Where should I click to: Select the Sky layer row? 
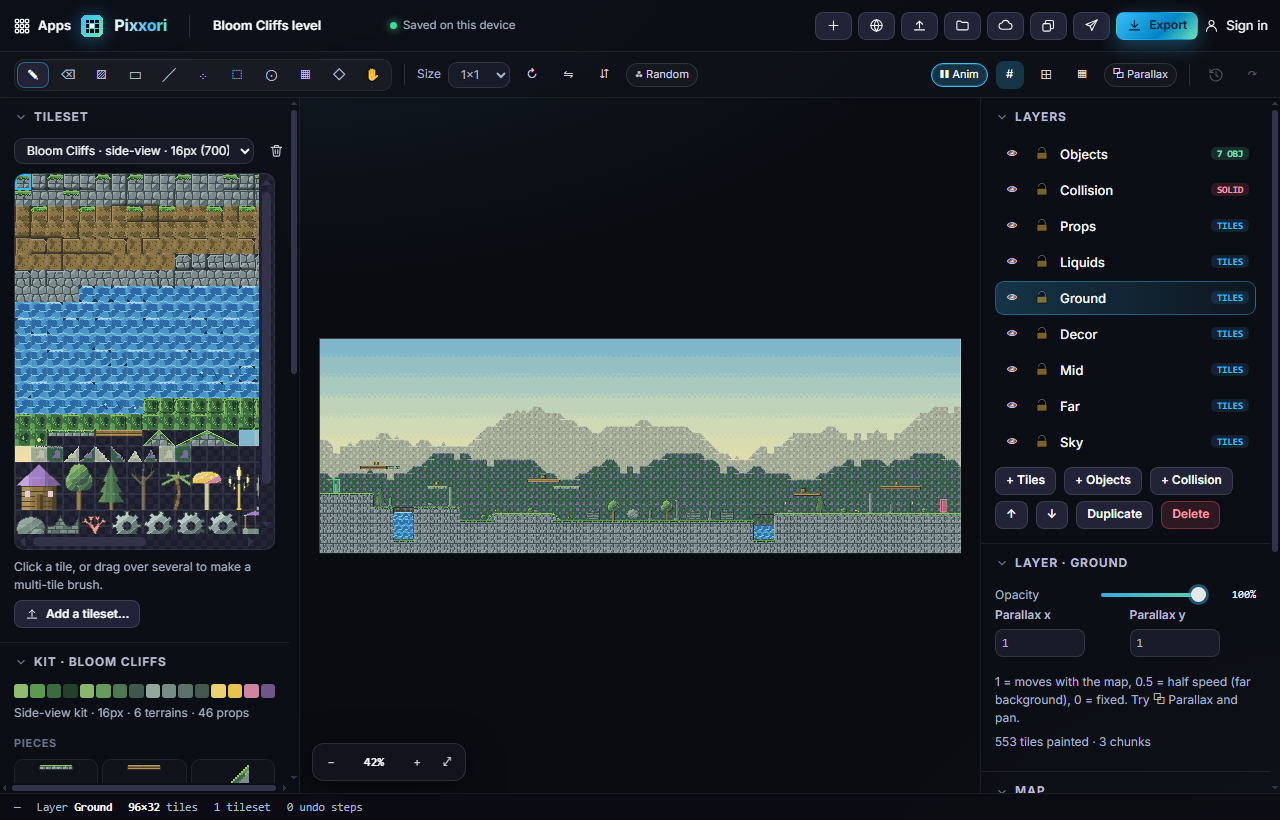coord(1125,442)
